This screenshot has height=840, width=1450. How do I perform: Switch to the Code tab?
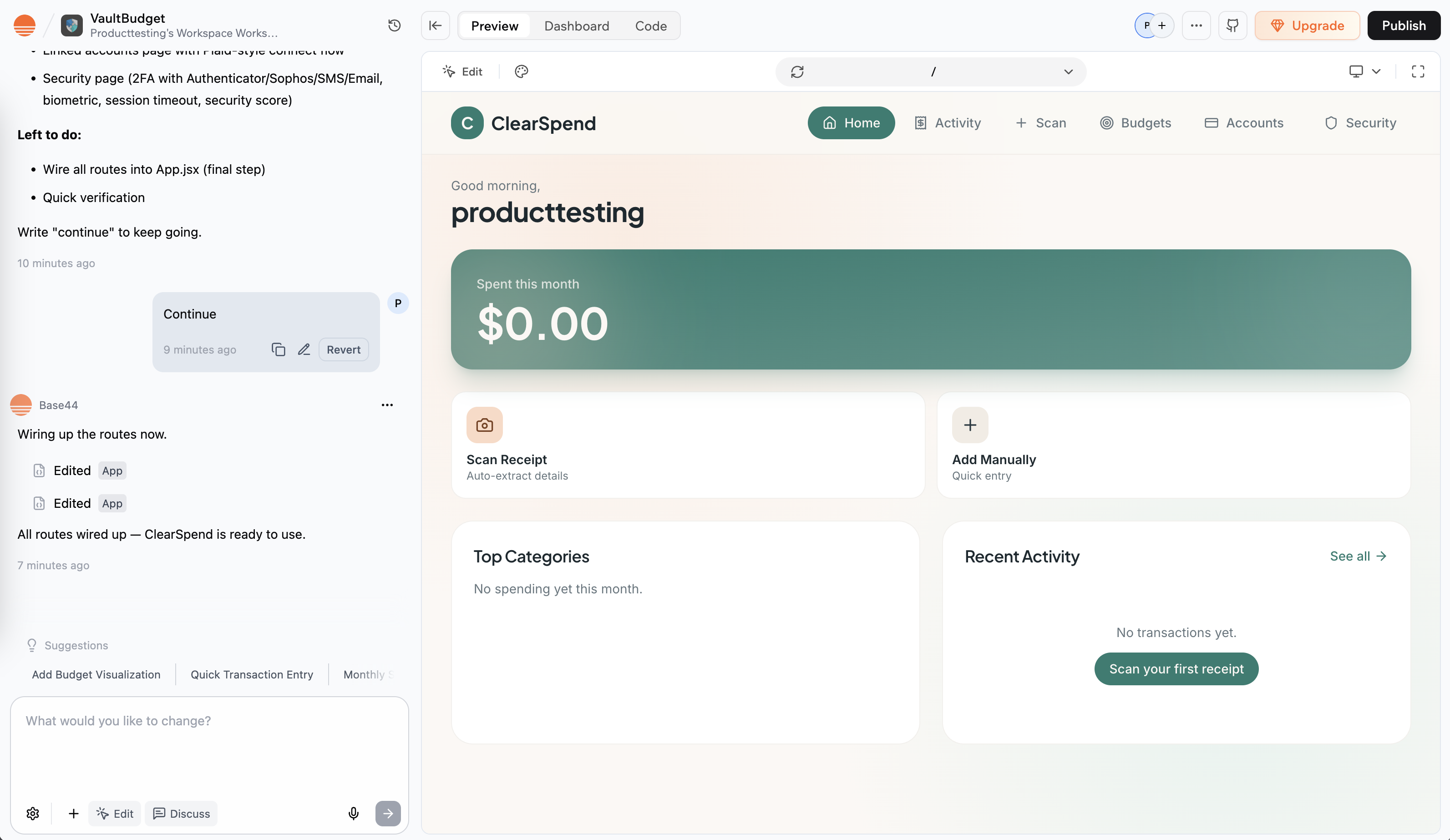point(651,25)
